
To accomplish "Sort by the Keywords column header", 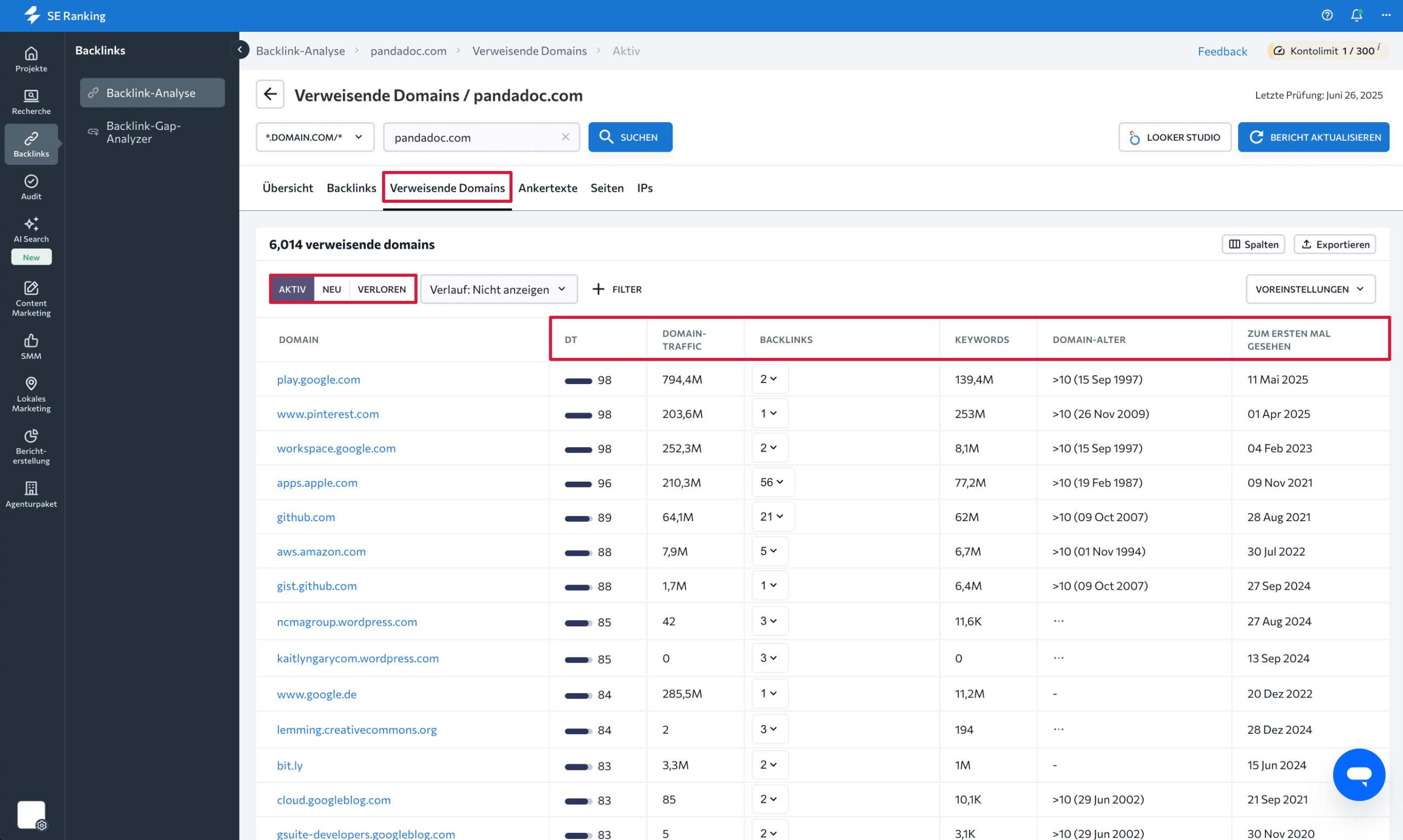I will (x=982, y=340).
